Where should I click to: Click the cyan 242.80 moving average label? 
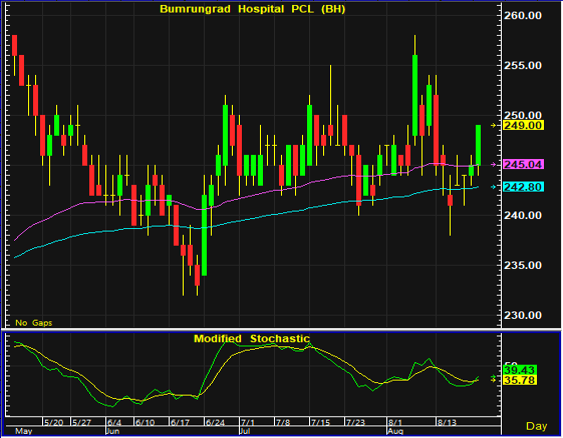pyautogui.click(x=523, y=187)
